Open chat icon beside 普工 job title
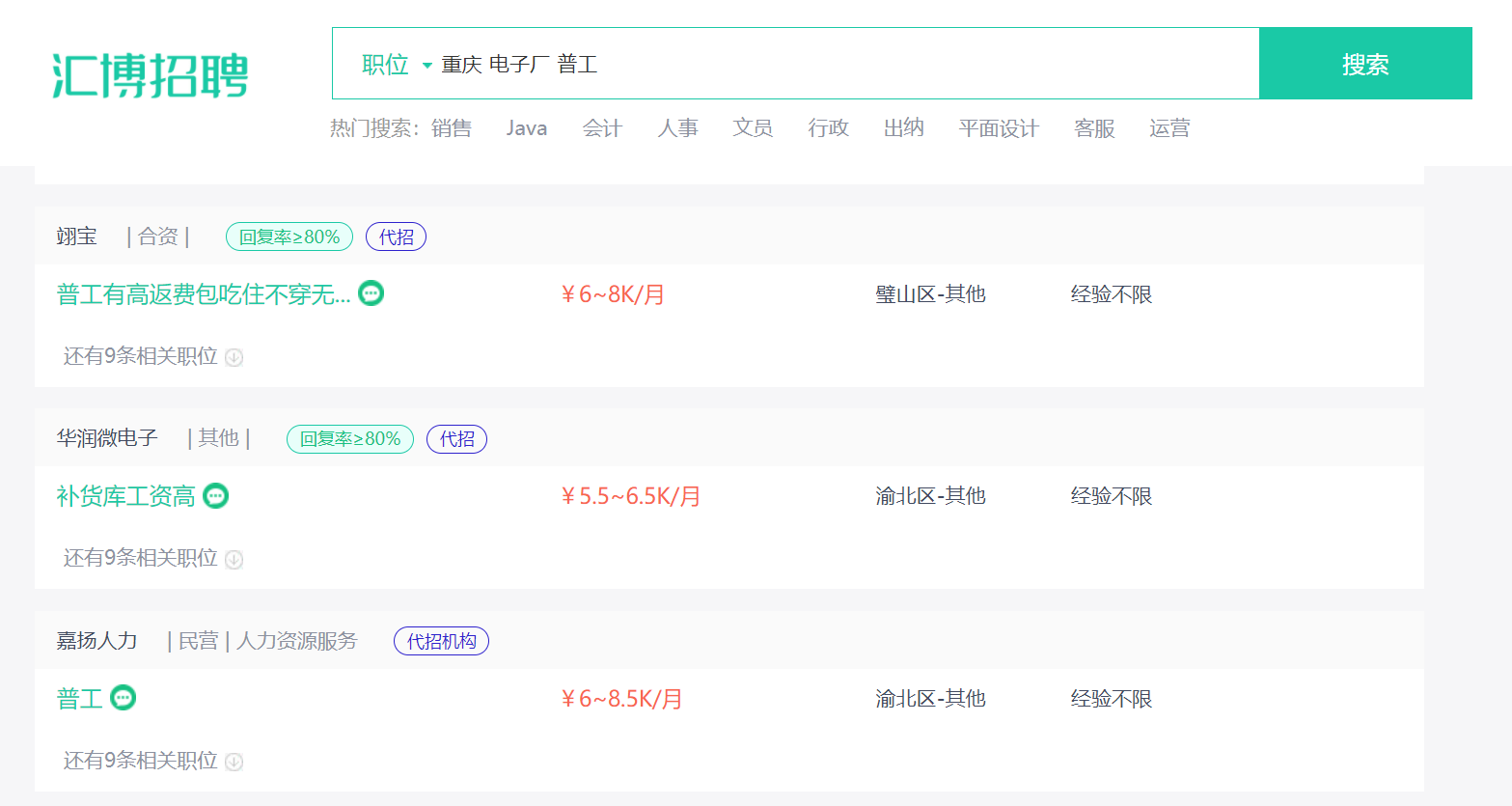 123,697
